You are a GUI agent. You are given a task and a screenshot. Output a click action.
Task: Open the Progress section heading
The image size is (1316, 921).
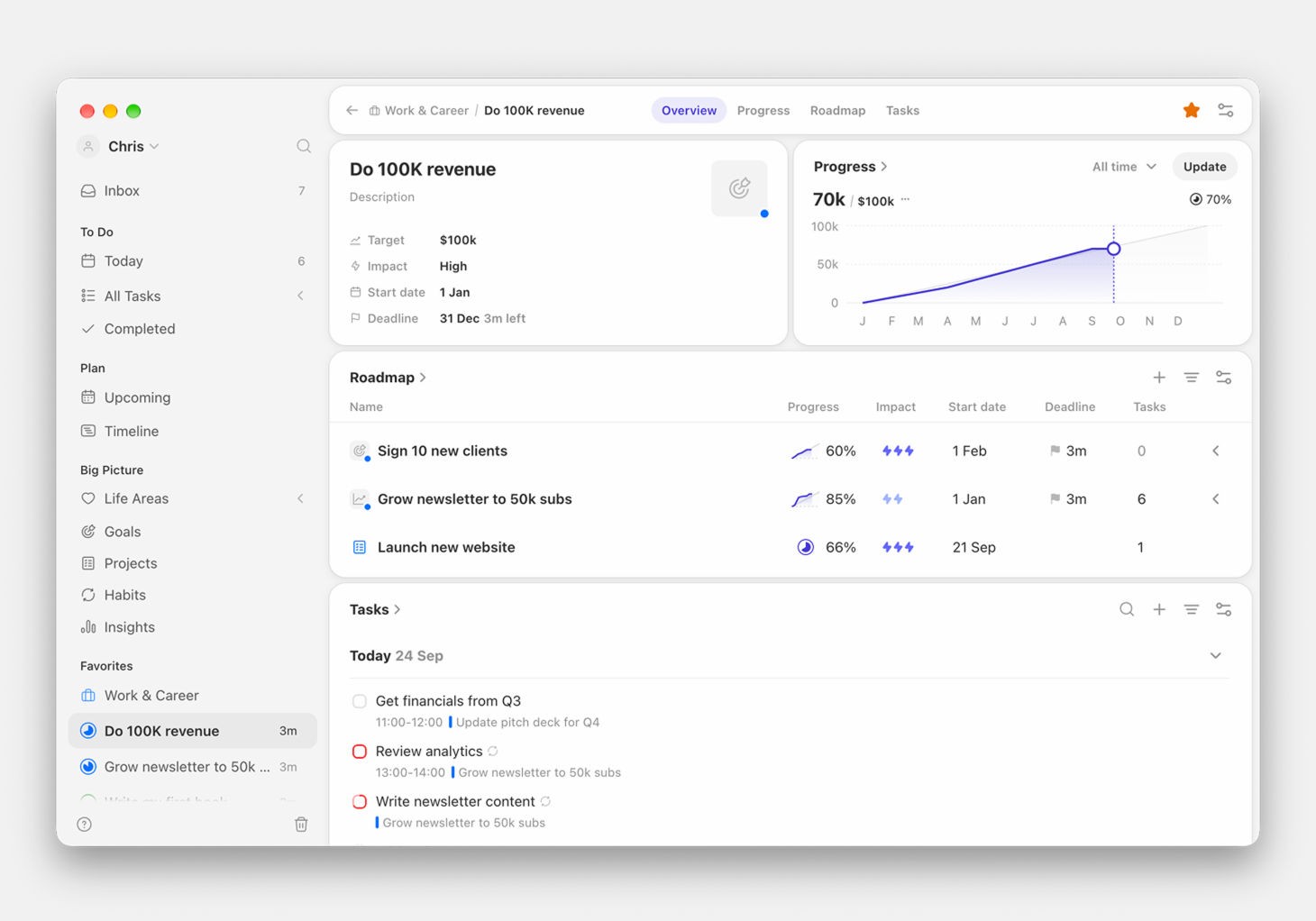pyautogui.click(x=850, y=167)
